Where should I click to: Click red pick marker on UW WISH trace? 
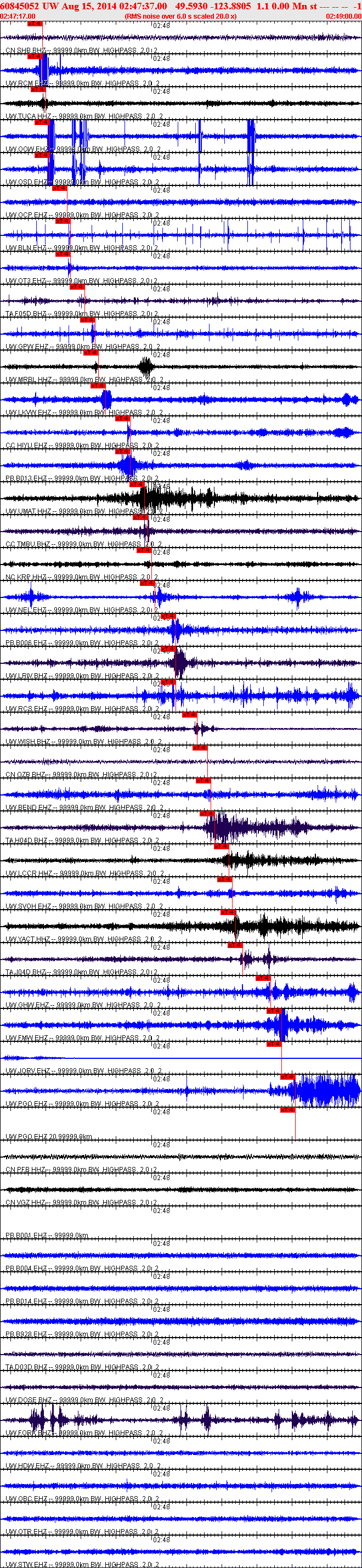click(x=189, y=715)
